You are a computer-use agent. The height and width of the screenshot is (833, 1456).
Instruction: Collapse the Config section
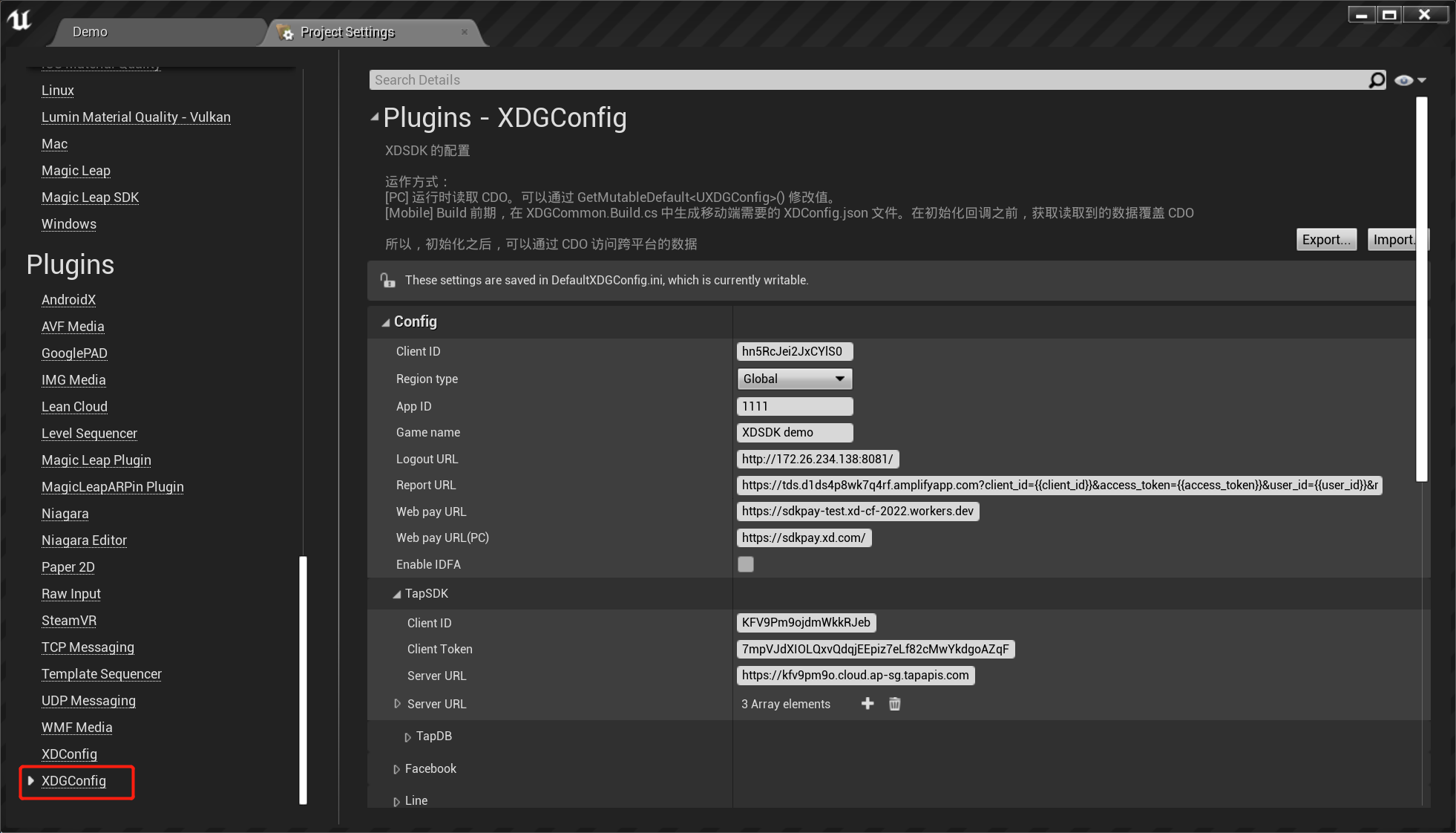pyautogui.click(x=386, y=322)
